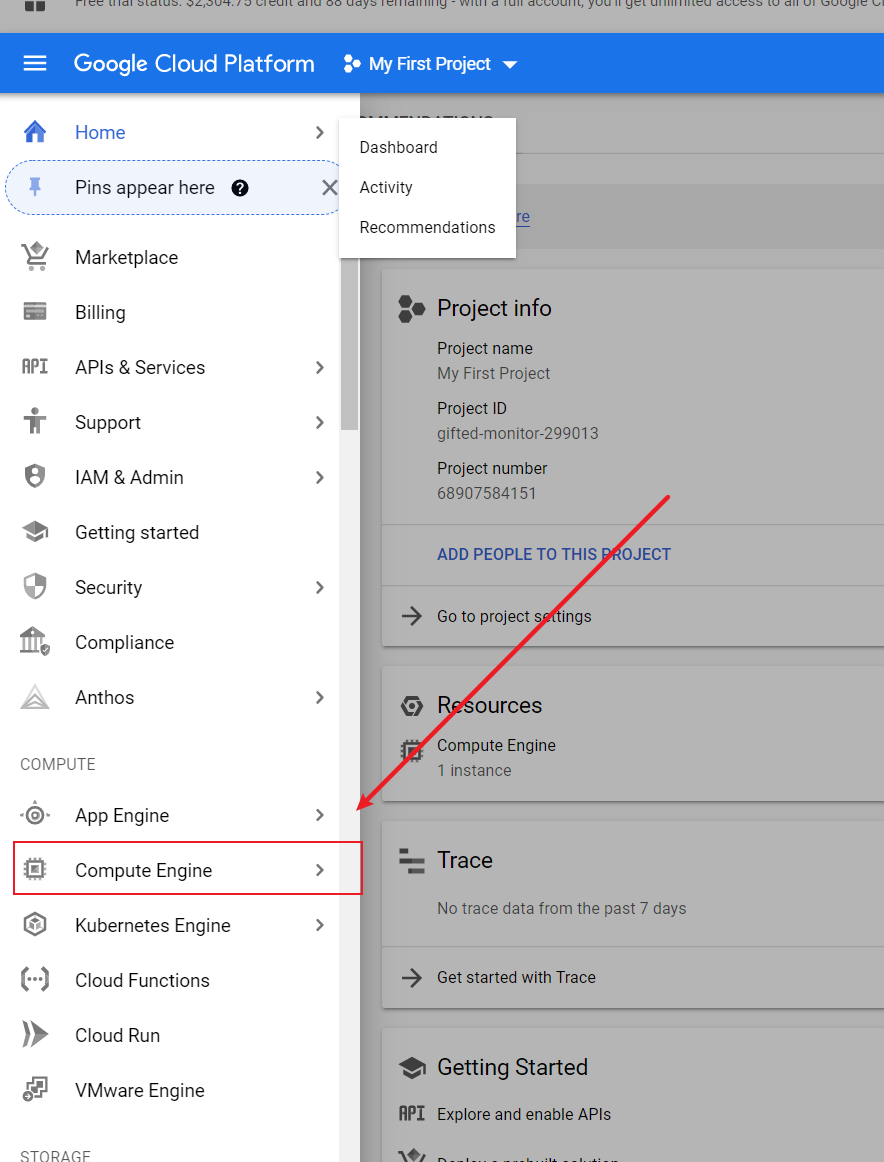
Task: Expand the Security submenu chevron
Action: click(319, 587)
